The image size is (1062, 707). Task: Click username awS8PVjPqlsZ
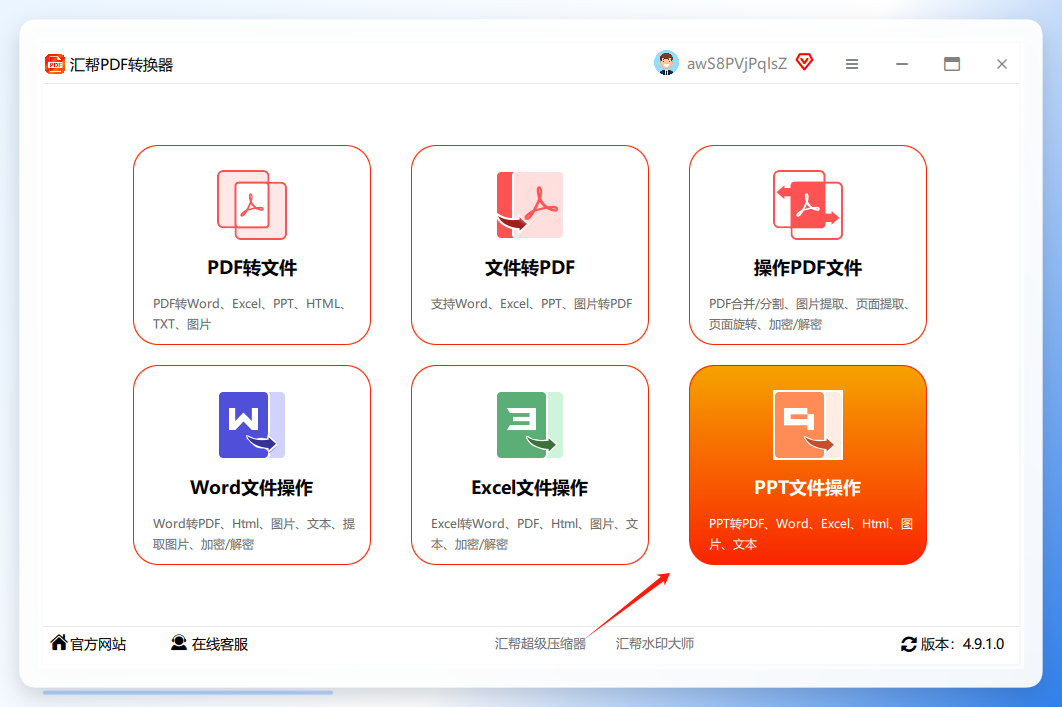click(737, 64)
